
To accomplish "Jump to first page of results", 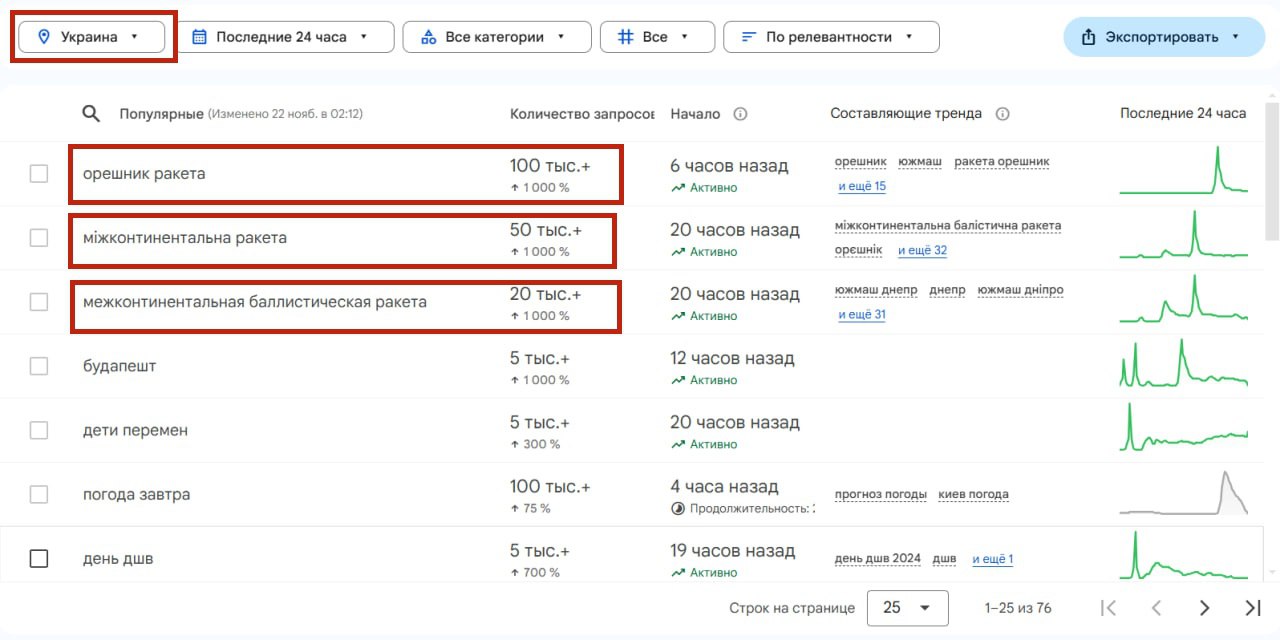I will tap(1108, 608).
